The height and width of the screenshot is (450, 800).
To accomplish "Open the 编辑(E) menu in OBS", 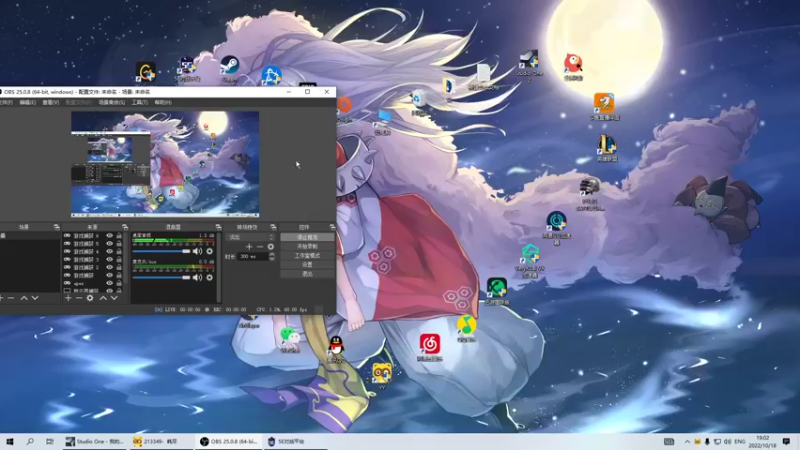I will click(28, 103).
